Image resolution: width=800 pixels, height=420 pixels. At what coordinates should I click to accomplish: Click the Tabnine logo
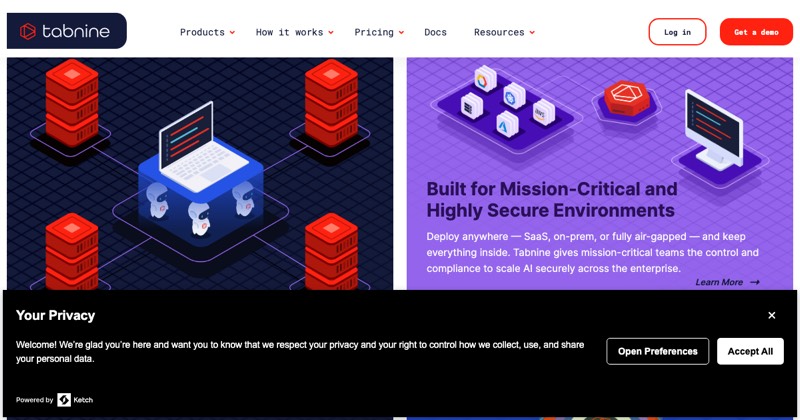click(x=66, y=31)
